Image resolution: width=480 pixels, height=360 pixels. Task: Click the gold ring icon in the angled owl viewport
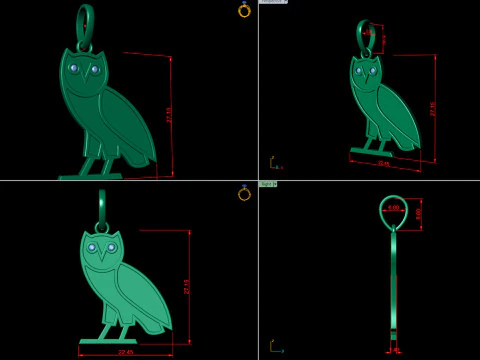pos(244,10)
